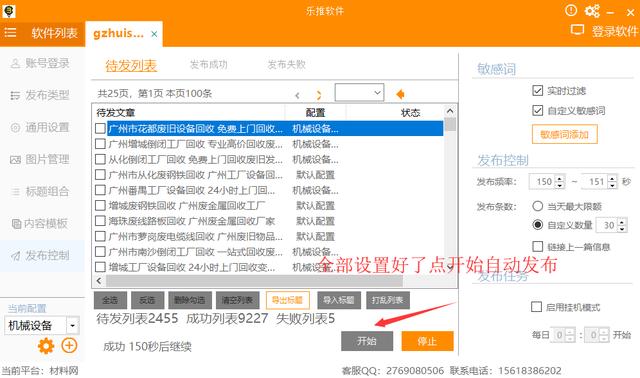Screen dimensions: 640x378
Task: Select 当天最大限额 radio option
Action: tap(538, 206)
